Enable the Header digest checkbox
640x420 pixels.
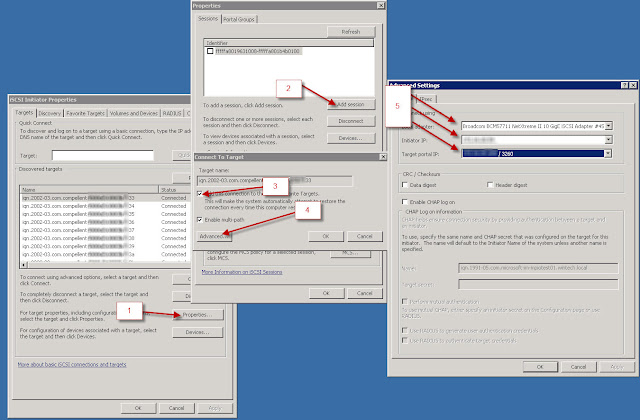click(x=490, y=185)
